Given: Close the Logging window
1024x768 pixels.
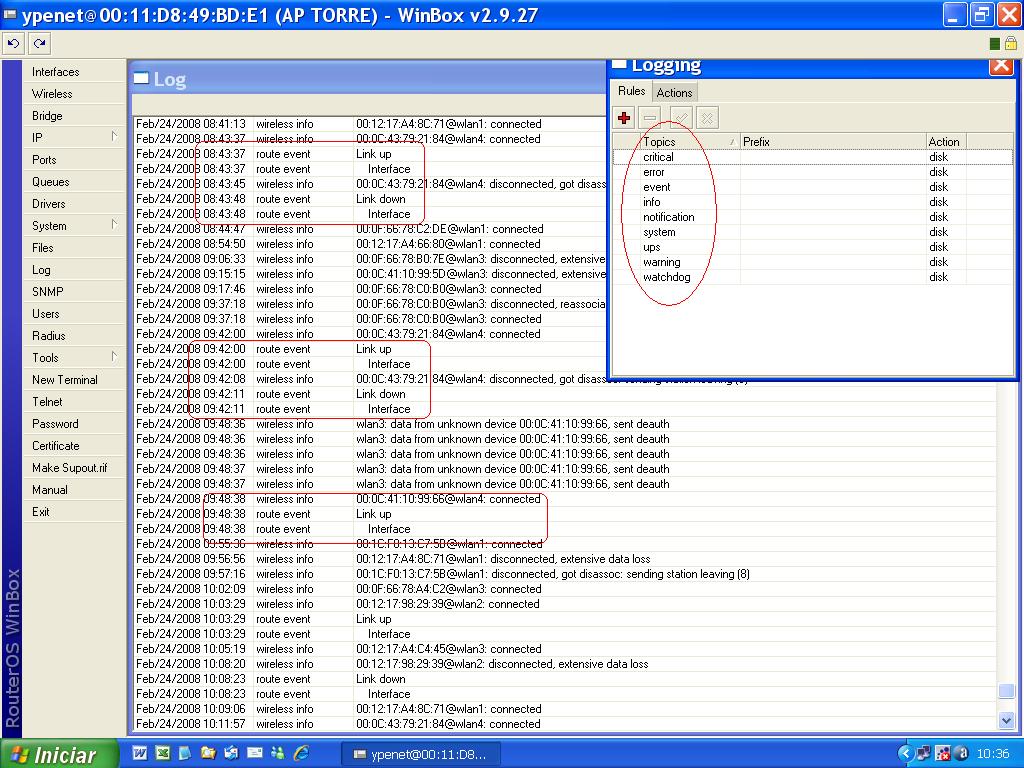Looking at the screenshot, I should 1000,66.
